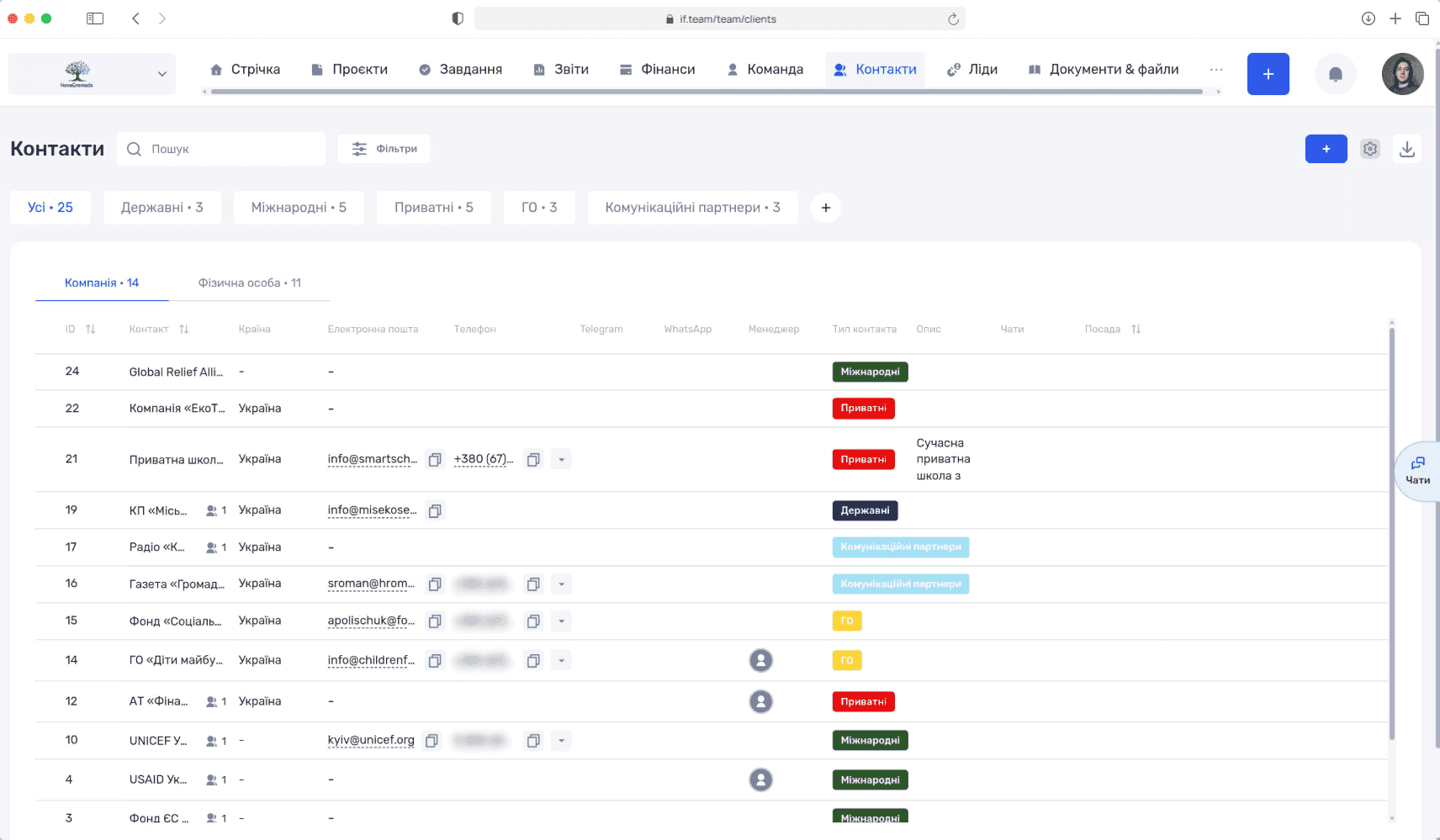The width and height of the screenshot is (1440, 840).
Task: Copy email kyiv@unicef.org of contact 10
Action: (x=431, y=741)
